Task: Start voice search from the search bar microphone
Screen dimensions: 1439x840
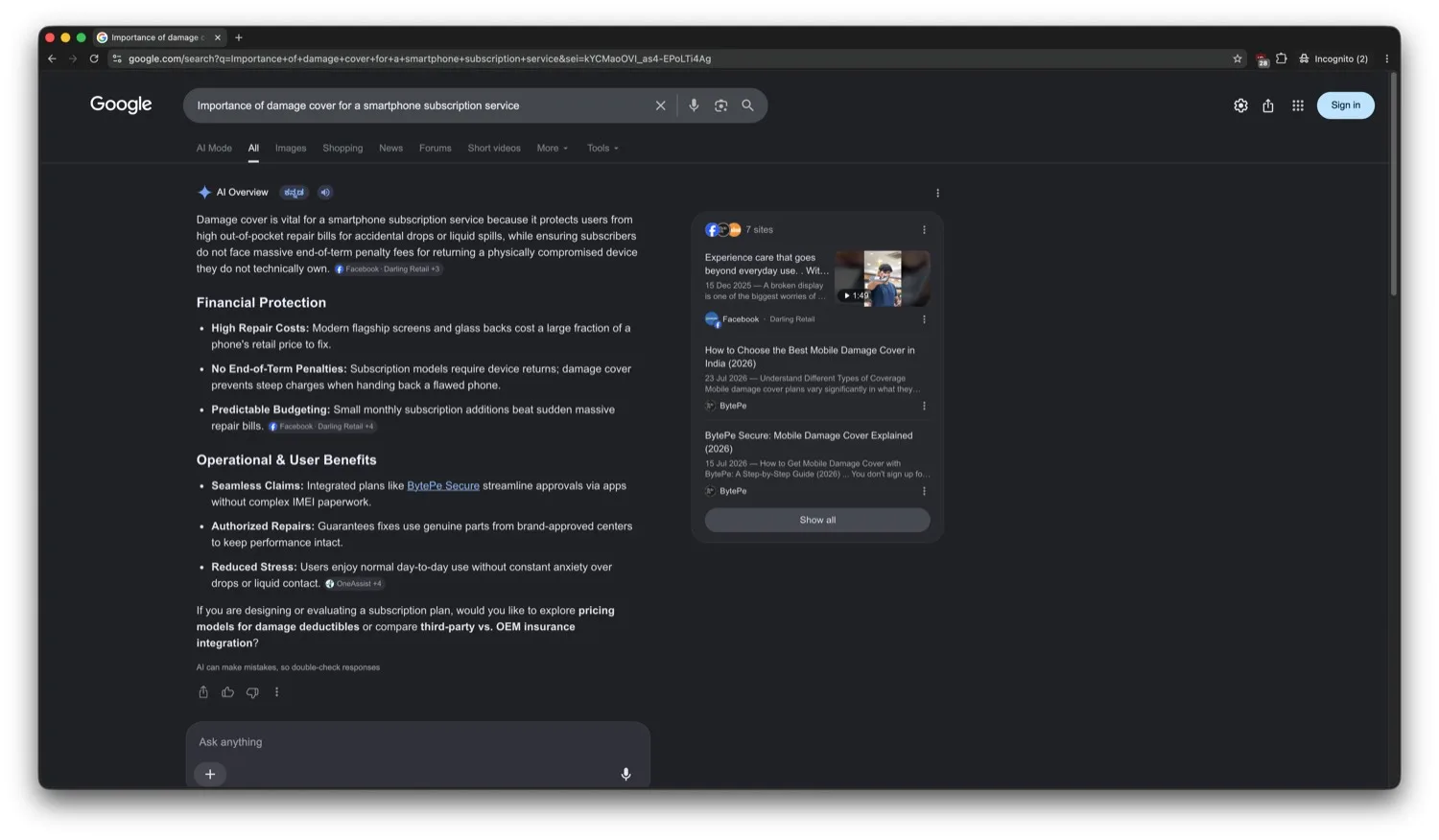Action: 694,105
